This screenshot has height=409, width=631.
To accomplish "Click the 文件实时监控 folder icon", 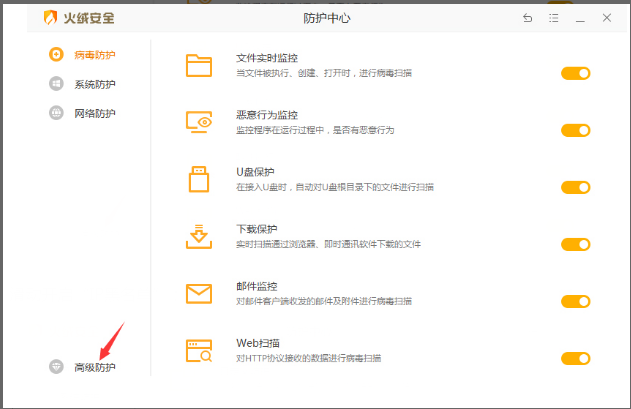I will (x=199, y=66).
